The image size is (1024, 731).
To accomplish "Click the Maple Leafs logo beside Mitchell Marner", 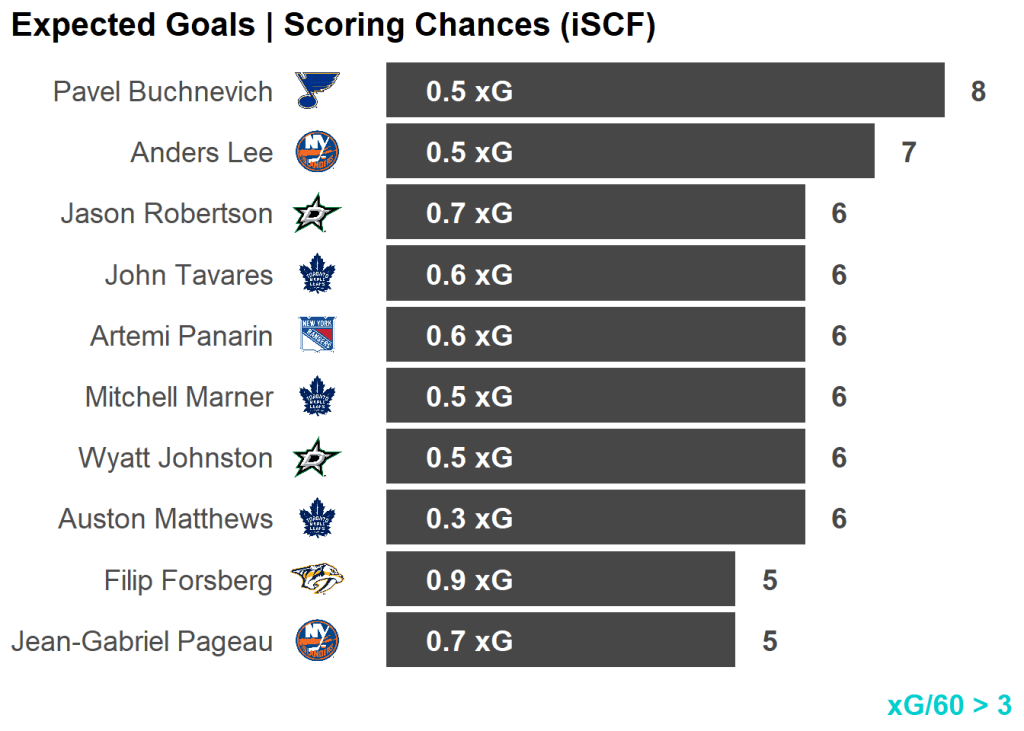I will point(317,397).
